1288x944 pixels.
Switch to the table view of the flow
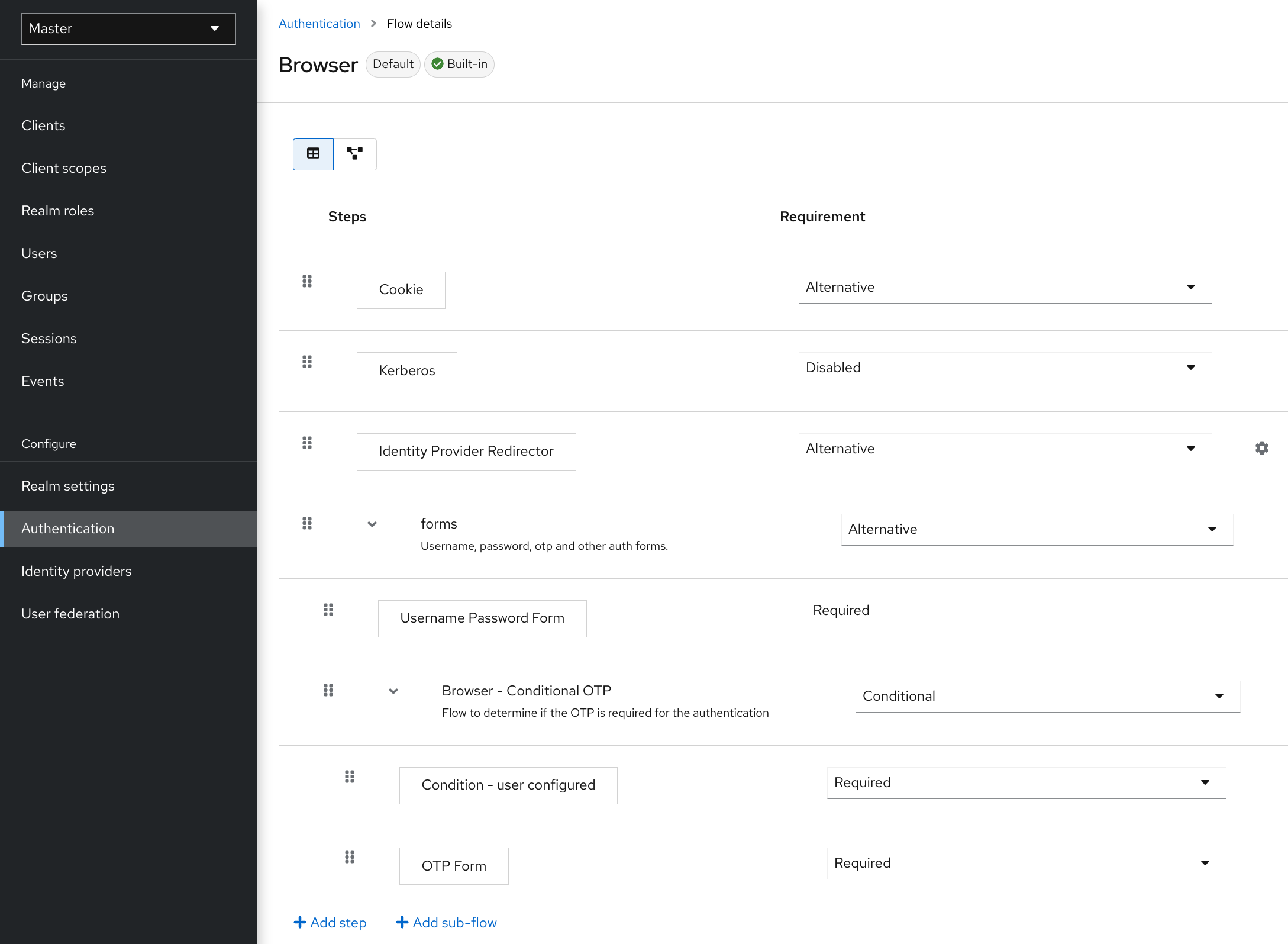312,154
